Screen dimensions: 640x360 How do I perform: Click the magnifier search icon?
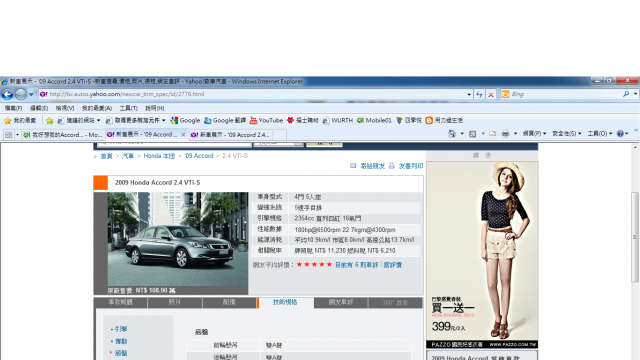(x=626, y=94)
